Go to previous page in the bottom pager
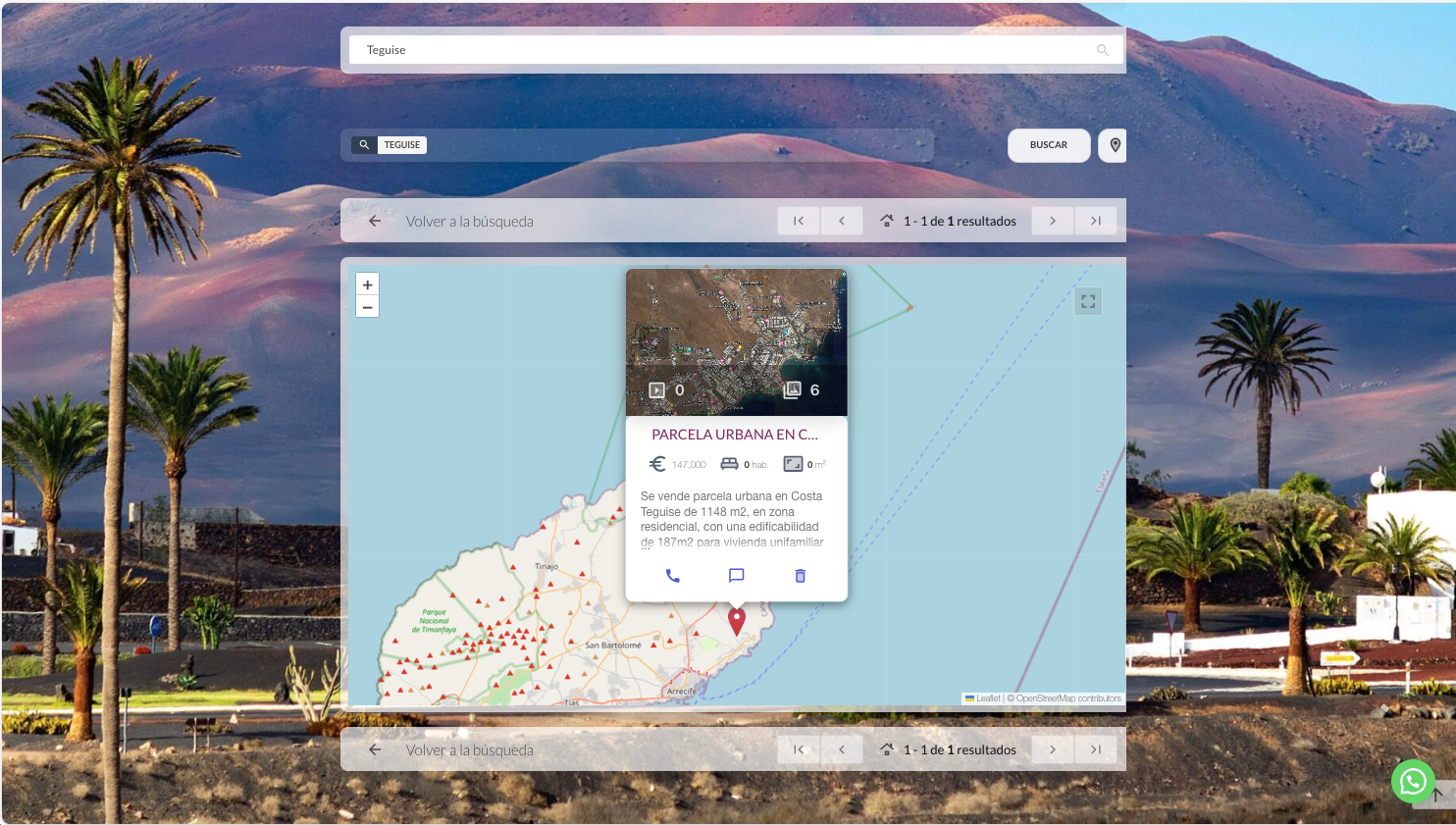1456x825 pixels. [842, 749]
